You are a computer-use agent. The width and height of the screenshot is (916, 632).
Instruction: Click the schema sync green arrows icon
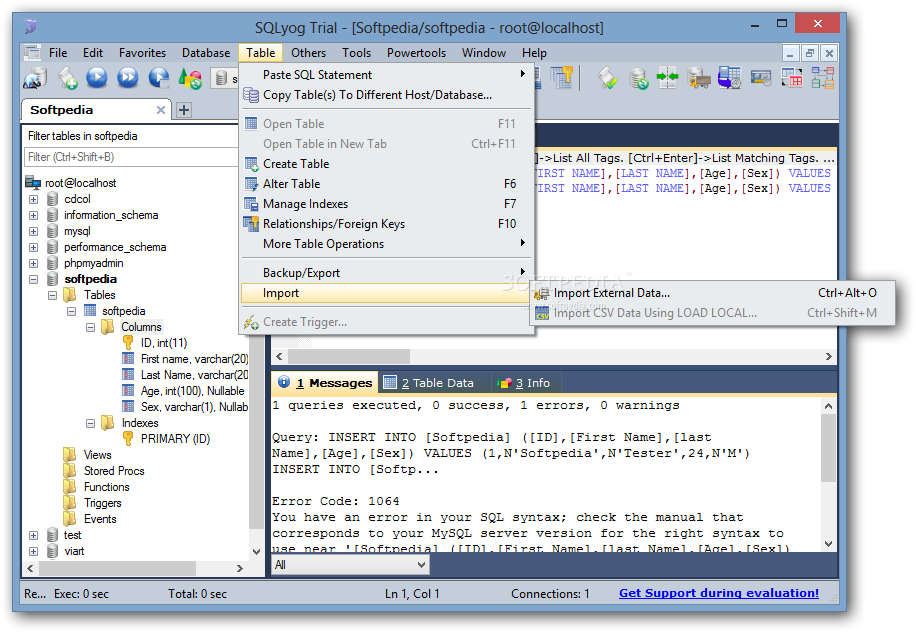[x=667, y=78]
